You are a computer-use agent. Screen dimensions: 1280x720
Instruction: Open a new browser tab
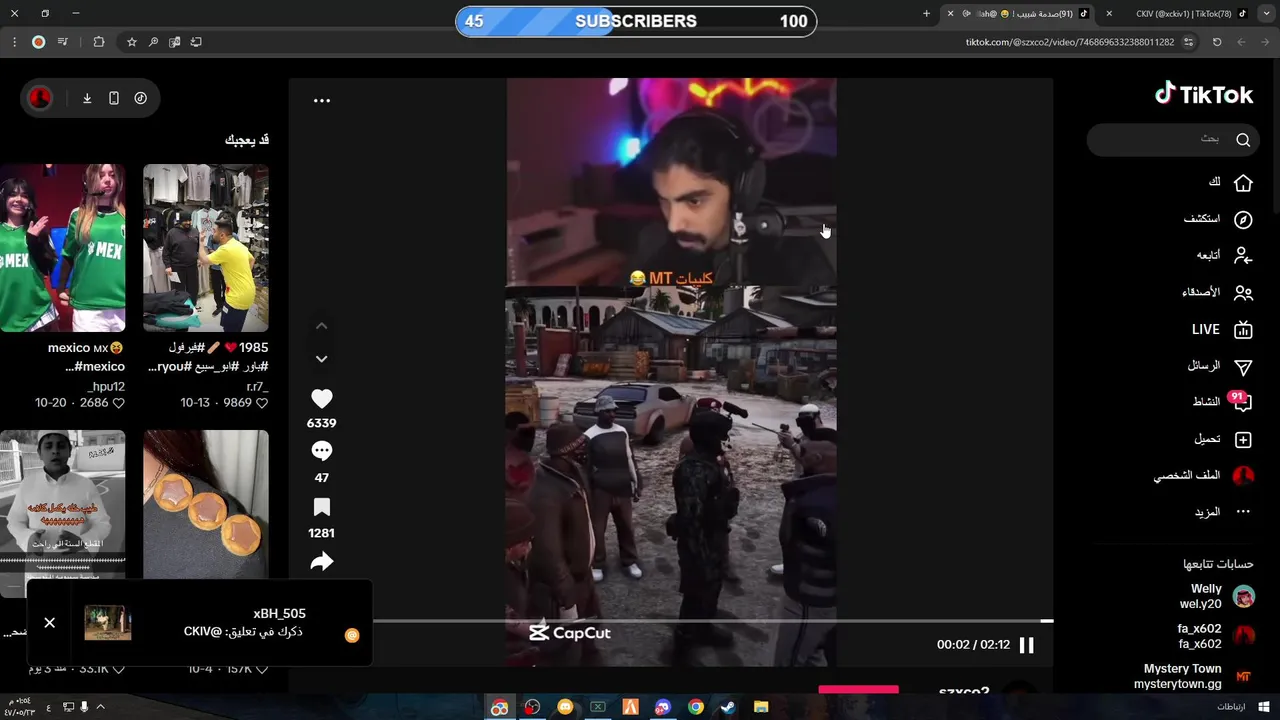(926, 13)
